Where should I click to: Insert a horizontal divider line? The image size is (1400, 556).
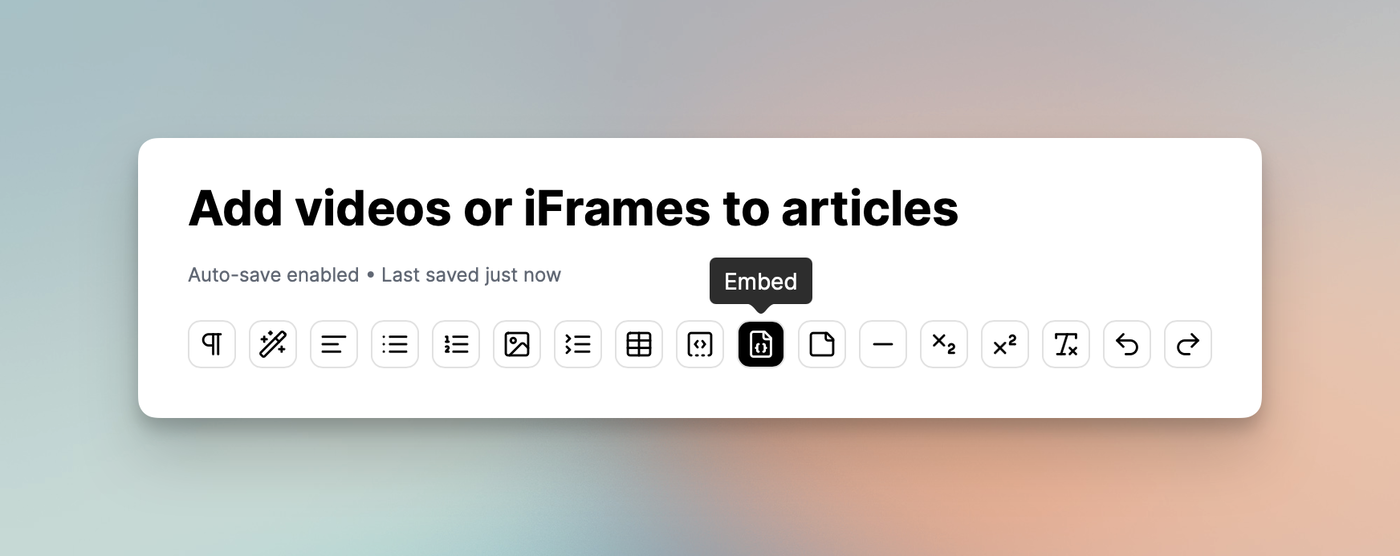point(883,344)
